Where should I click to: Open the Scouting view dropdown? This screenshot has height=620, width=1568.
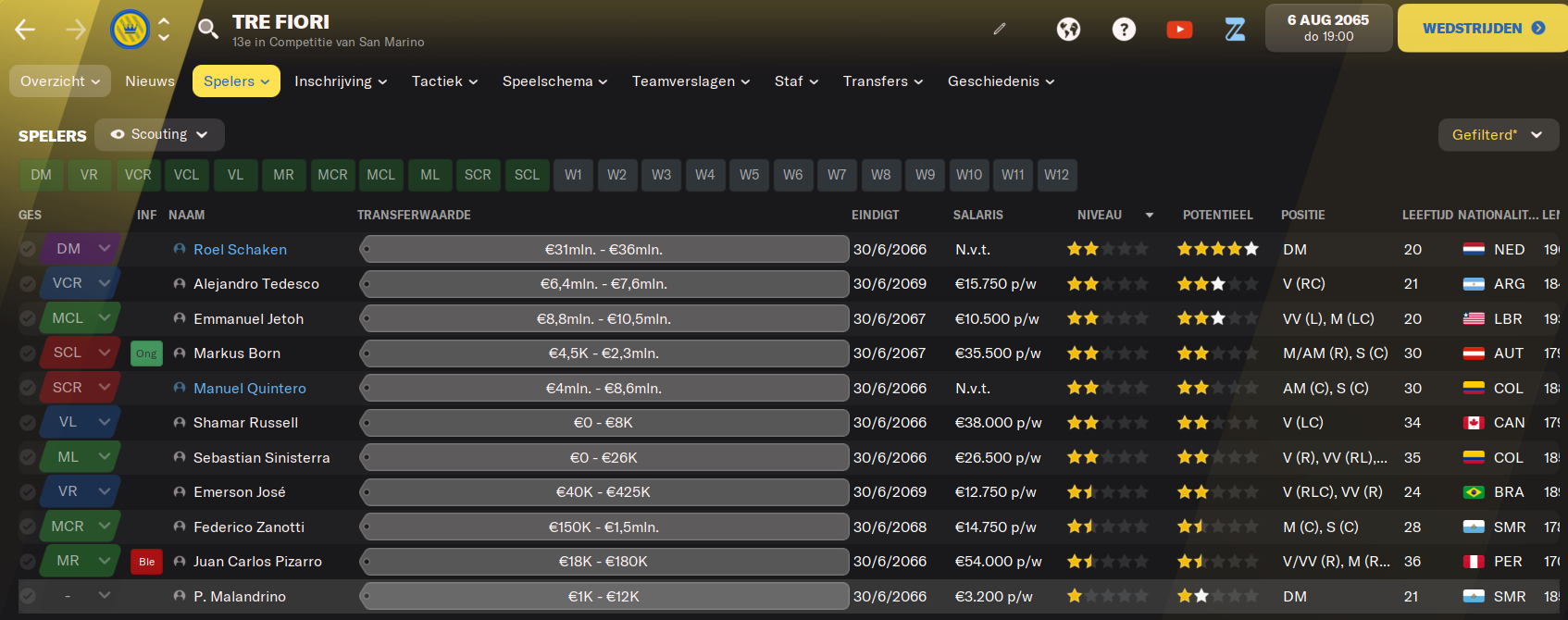tap(159, 134)
